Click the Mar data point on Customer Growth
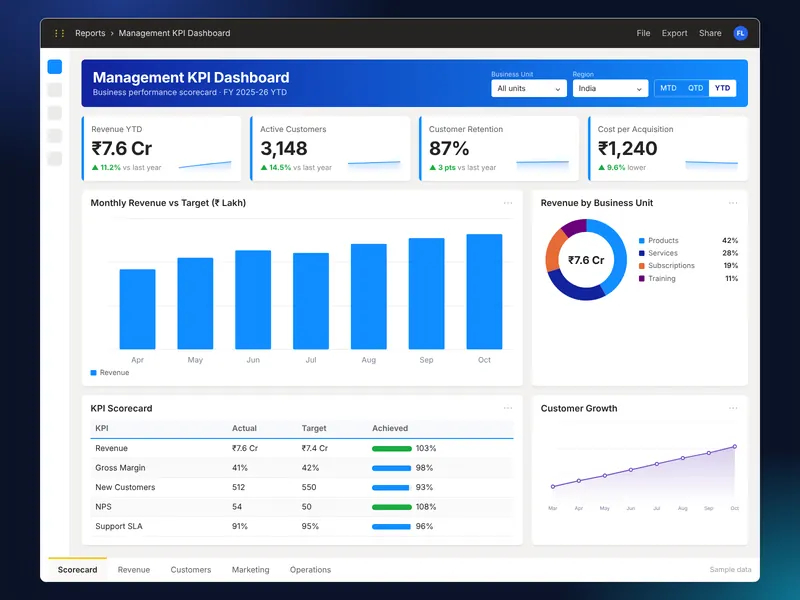This screenshot has height=600, width=800. (x=553, y=487)
